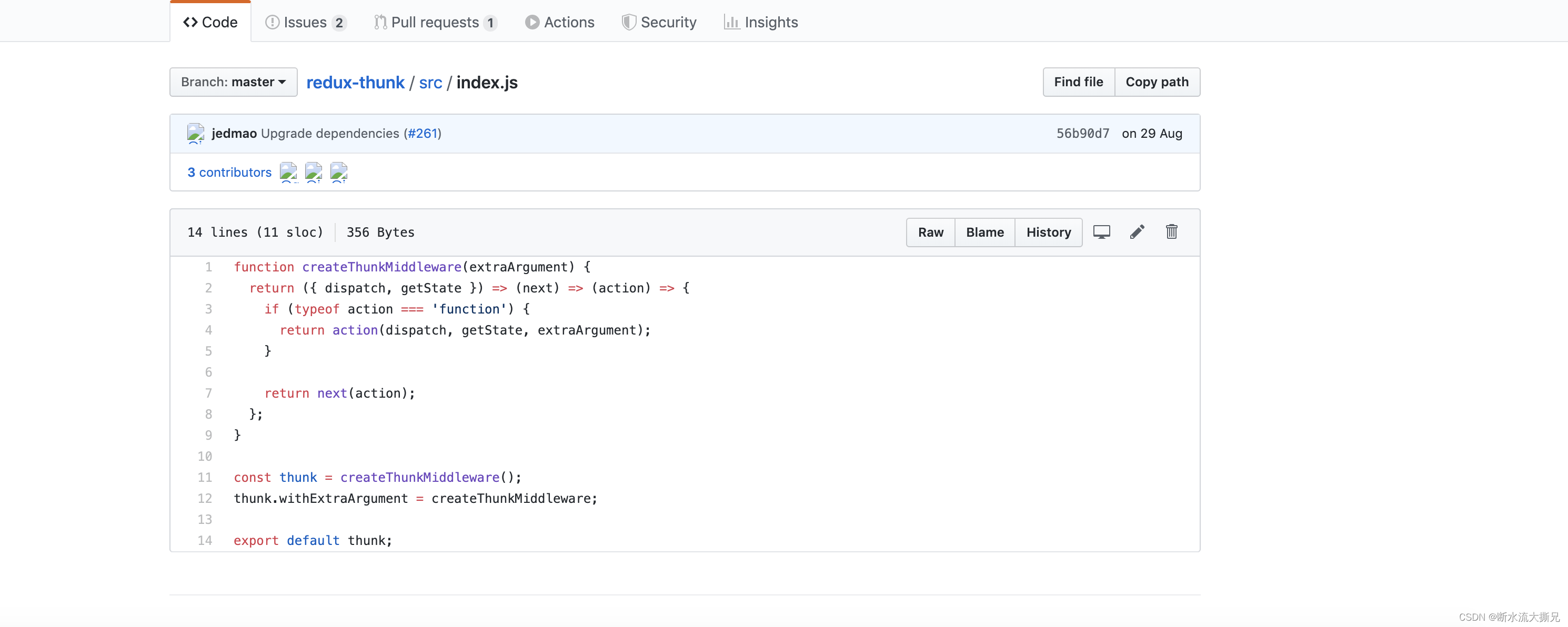Click the jedmao author name
The height and width of the screenshot is (627, 1568).
(234, 133)
